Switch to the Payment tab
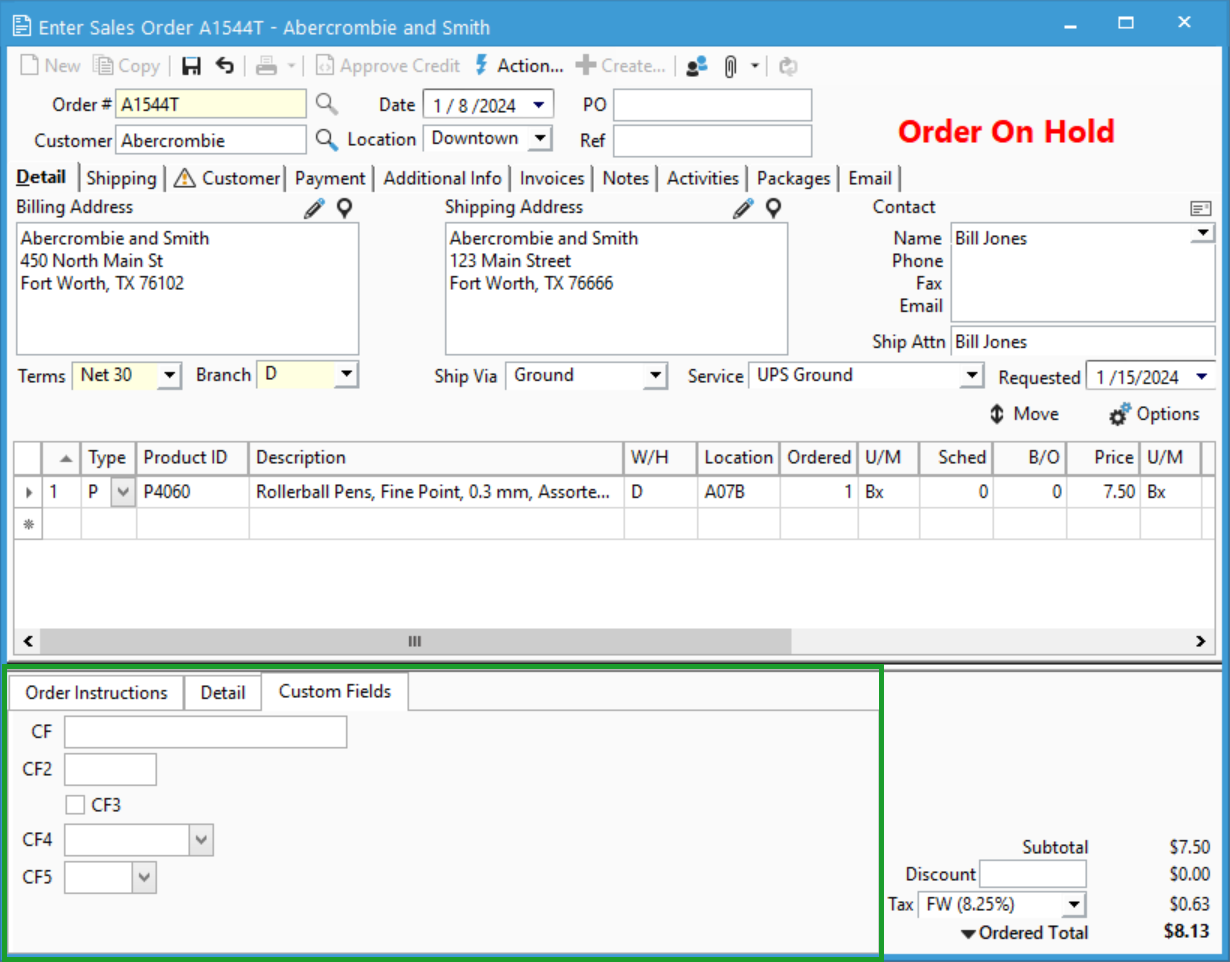The height and width of the screenshot is (962, 1230). [x=330, y=178]
